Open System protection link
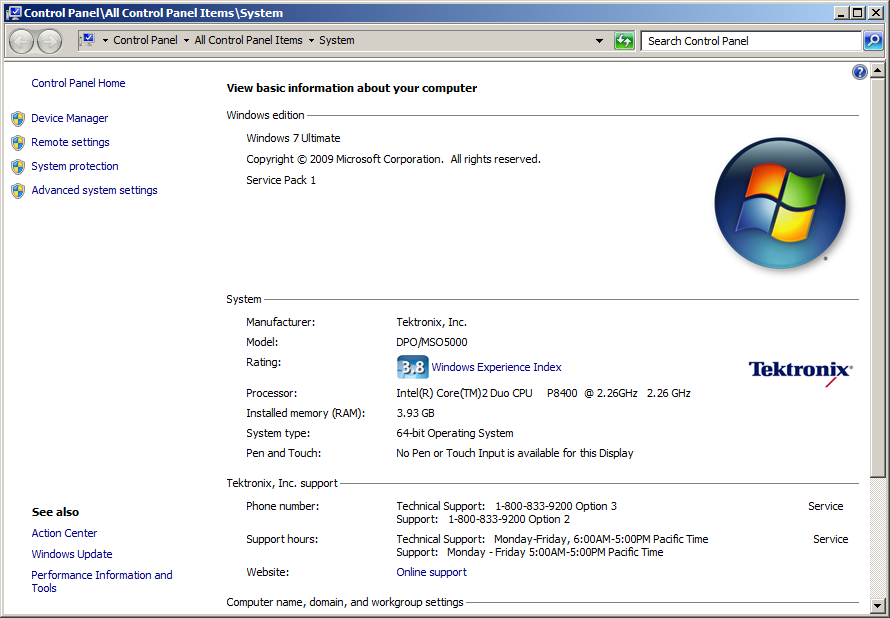890x618 pixels. [x=75, y=166]
